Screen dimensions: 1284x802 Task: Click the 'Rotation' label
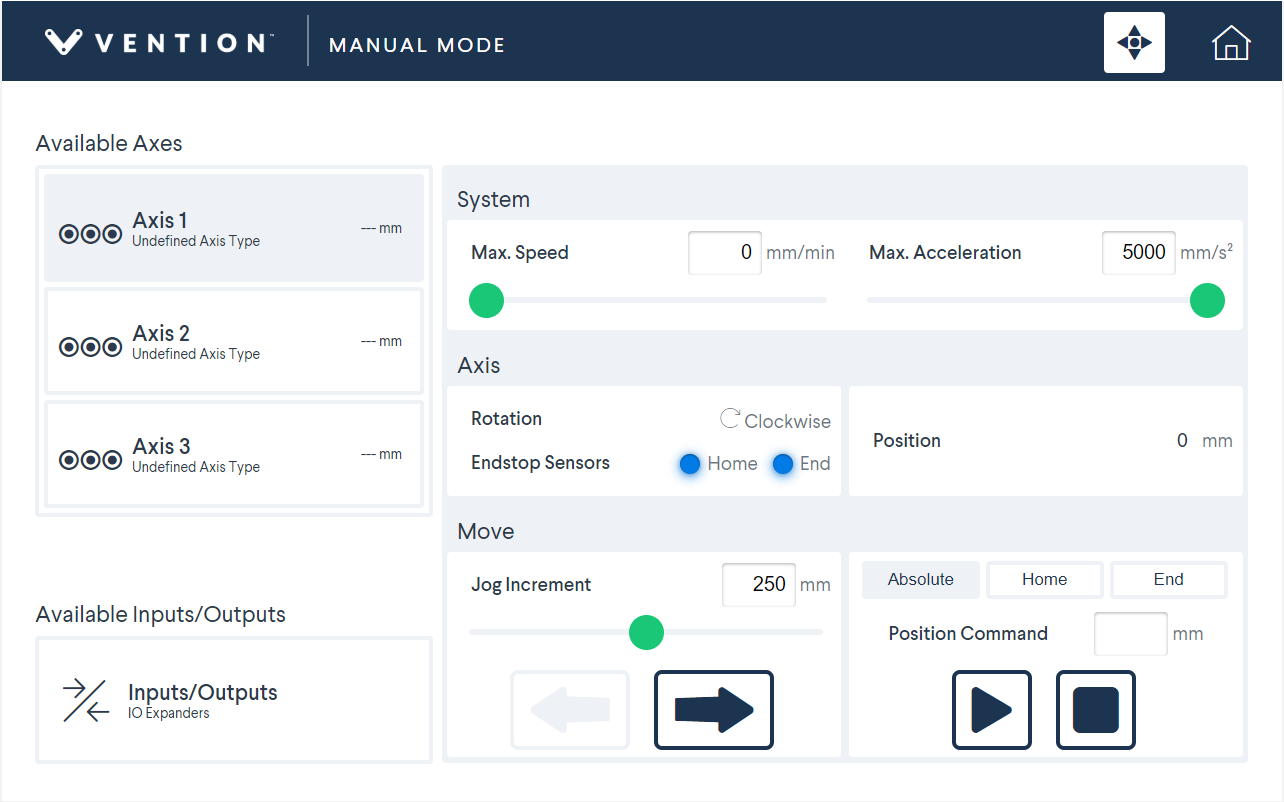point(506,419)
